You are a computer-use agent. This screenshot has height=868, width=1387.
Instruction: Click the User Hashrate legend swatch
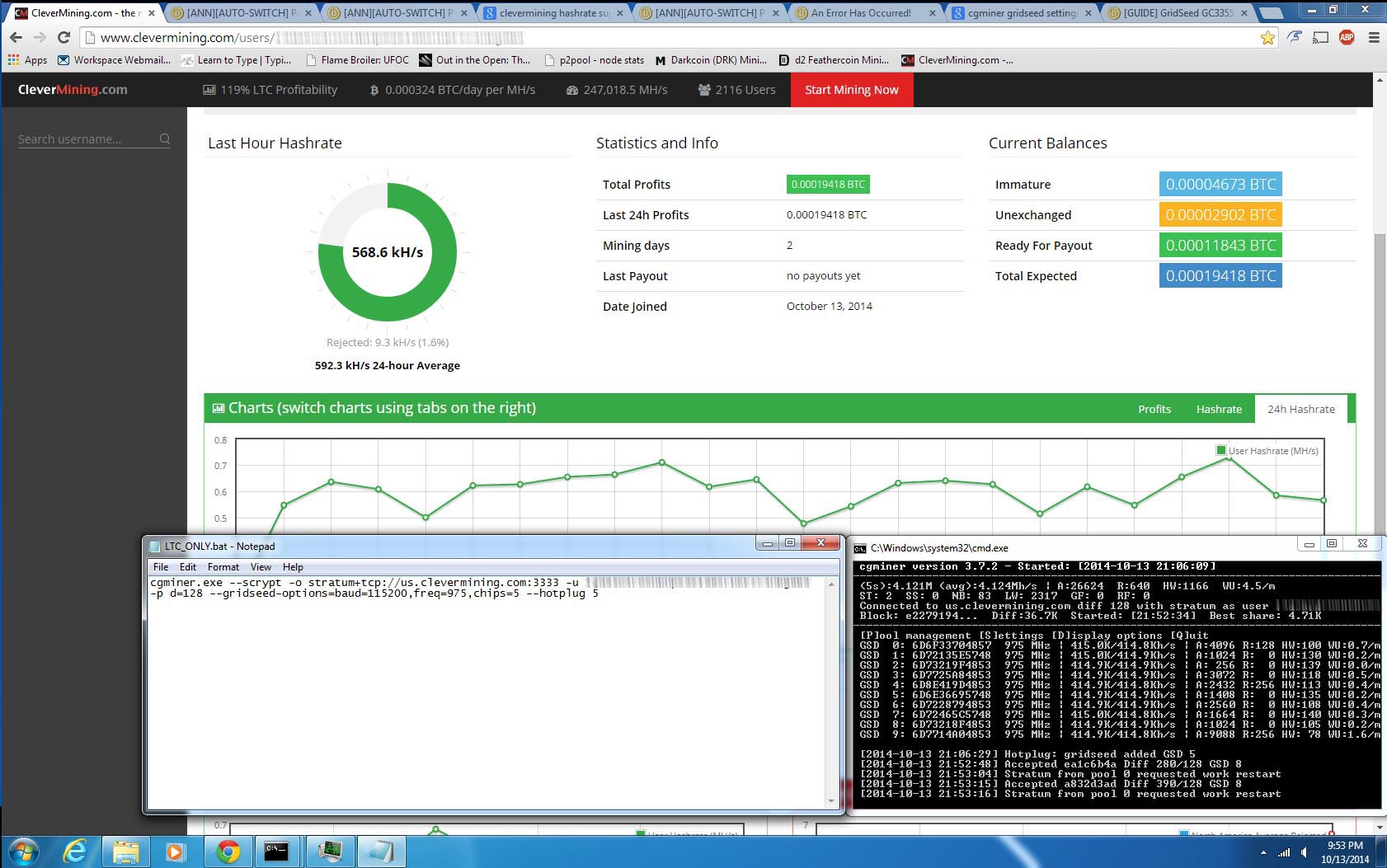coord(1221,450)
